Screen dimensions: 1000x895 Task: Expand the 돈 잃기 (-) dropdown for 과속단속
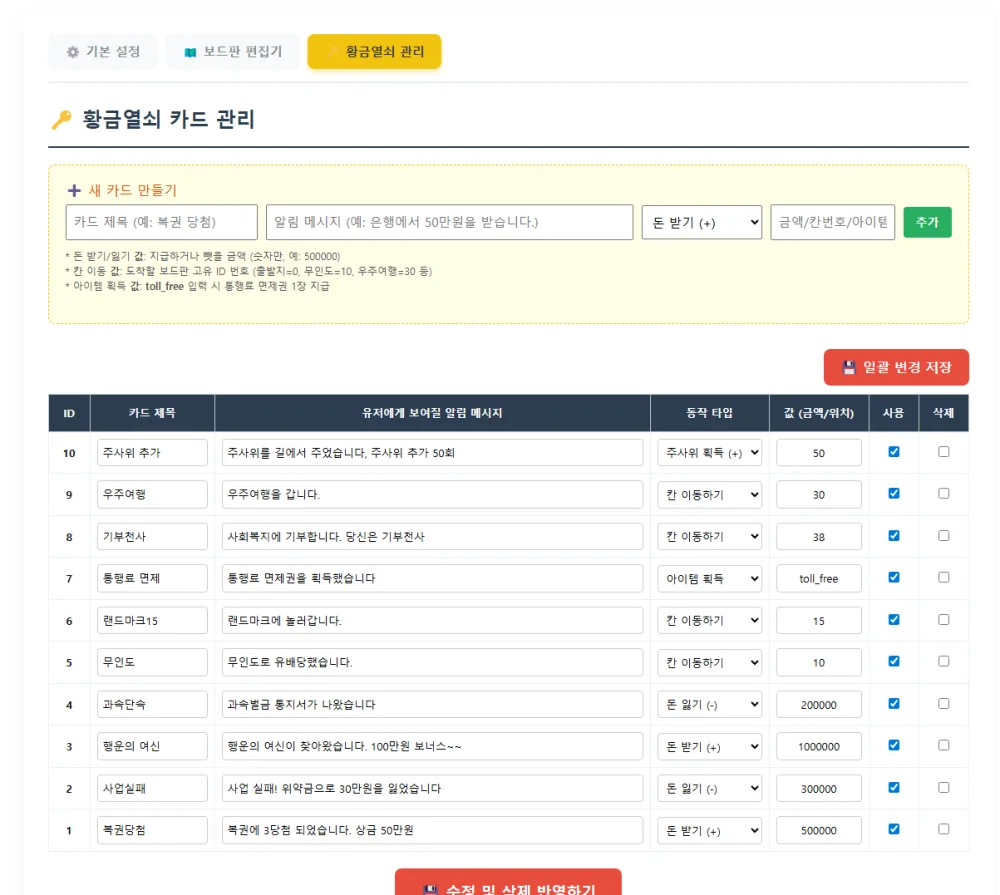click(710, 704)
